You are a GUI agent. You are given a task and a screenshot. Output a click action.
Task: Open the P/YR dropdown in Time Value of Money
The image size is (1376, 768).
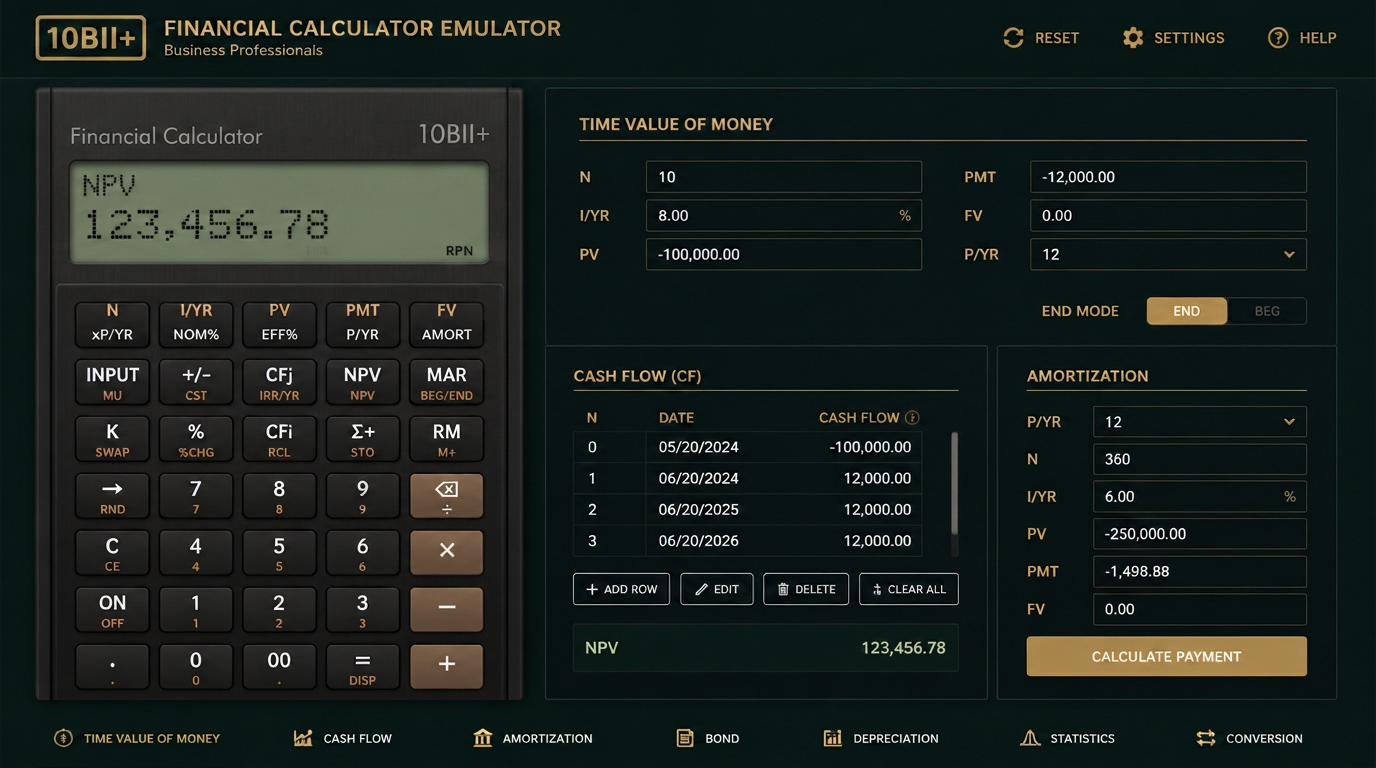(x=1168, y=254)
